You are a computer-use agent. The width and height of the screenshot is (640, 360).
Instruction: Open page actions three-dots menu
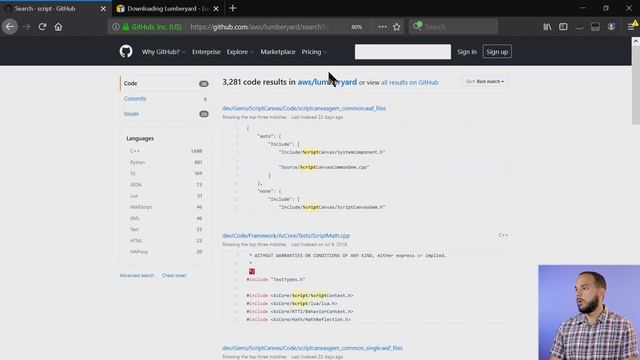pyautogui.click(x=382, y=27)
